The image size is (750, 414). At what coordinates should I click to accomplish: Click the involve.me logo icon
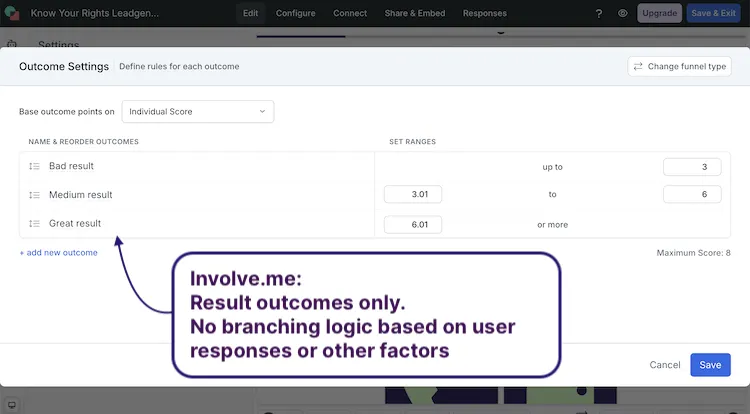(x=12, y=13)
